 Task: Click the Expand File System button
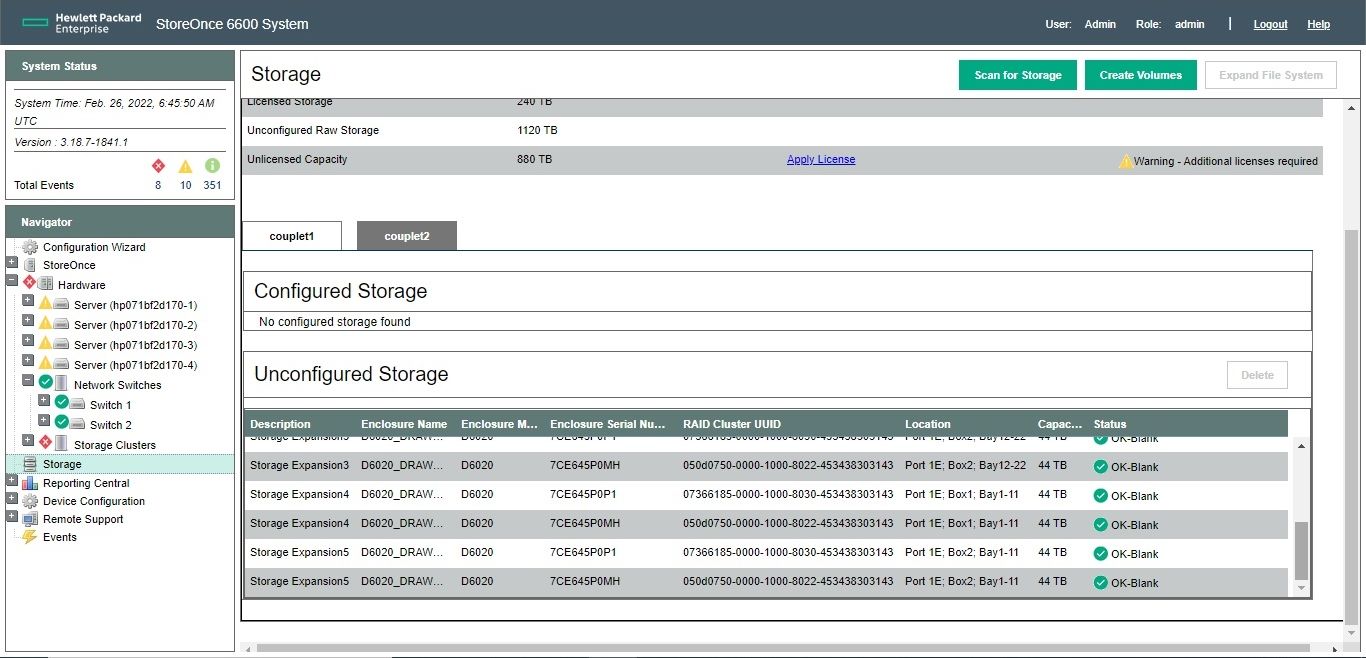click(x=1271, y=75)
